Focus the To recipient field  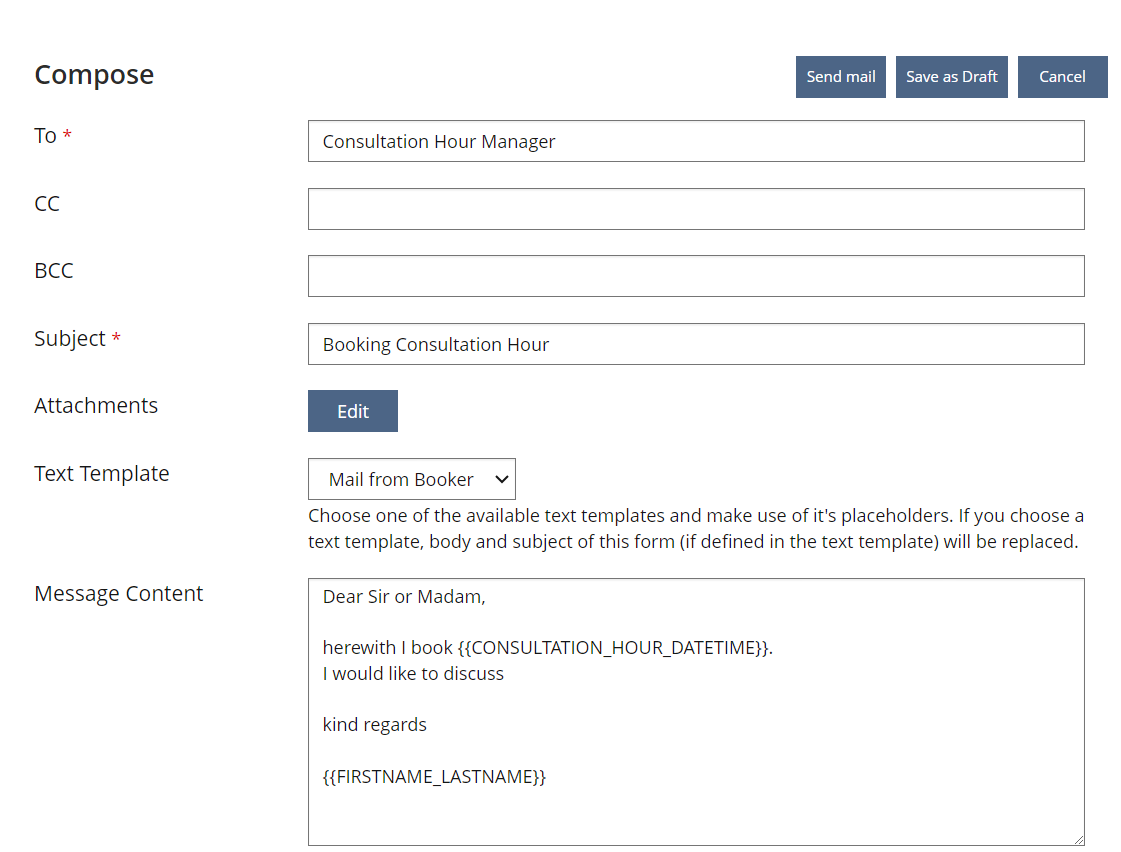click(696, 141)
